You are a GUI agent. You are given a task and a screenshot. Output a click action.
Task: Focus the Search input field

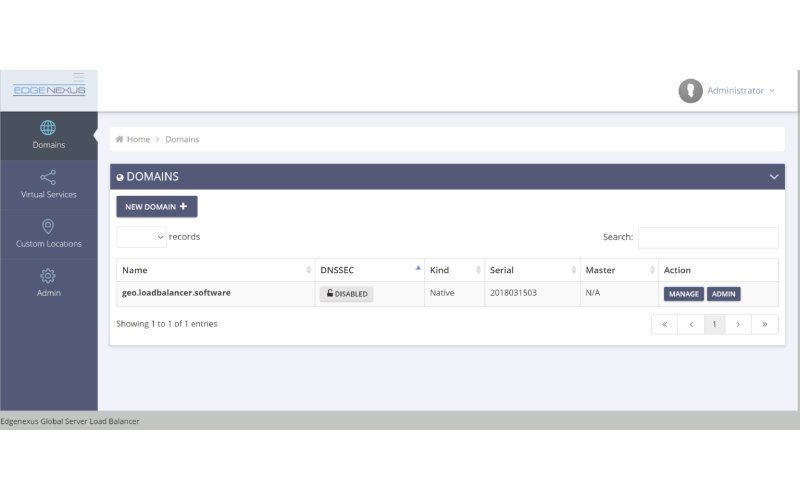pos(707,237)
